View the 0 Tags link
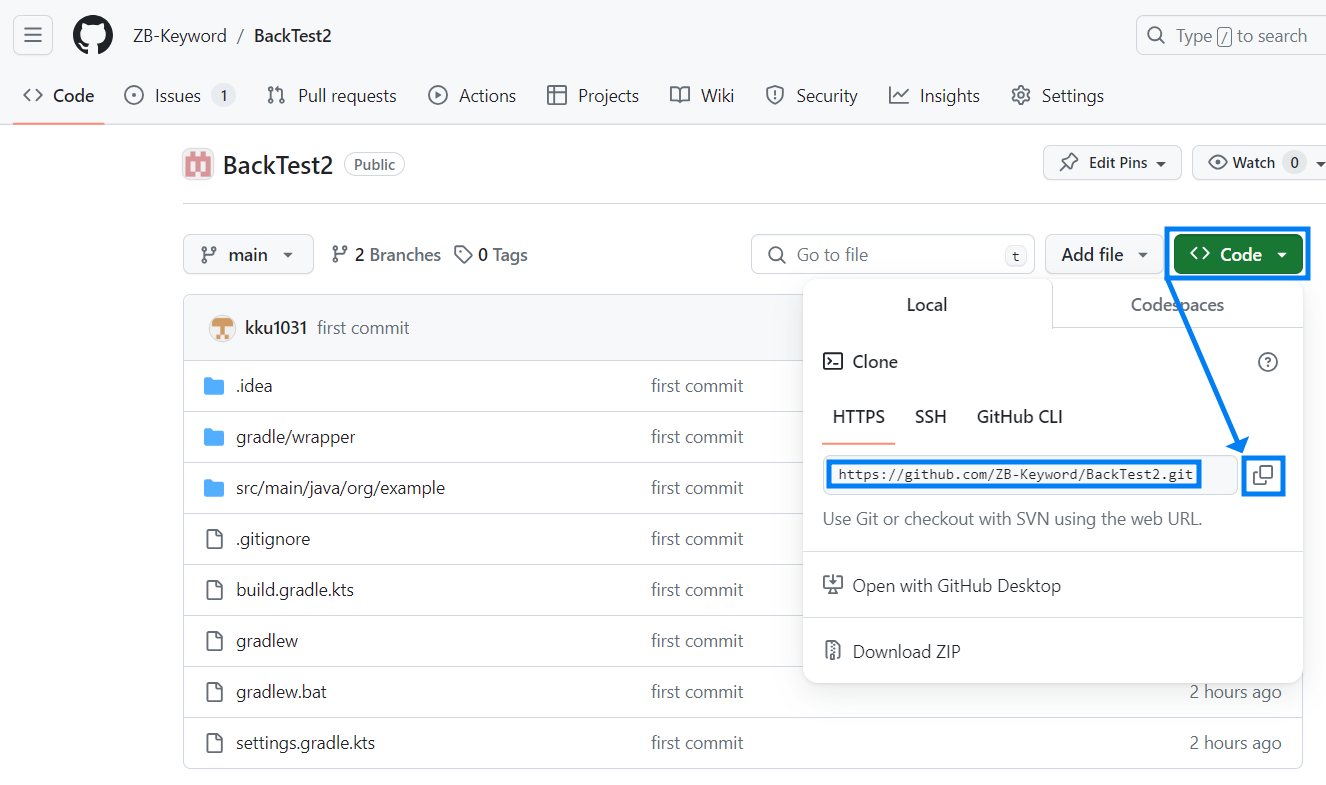This screenshot has height=785, width=1326. point(491,255)
